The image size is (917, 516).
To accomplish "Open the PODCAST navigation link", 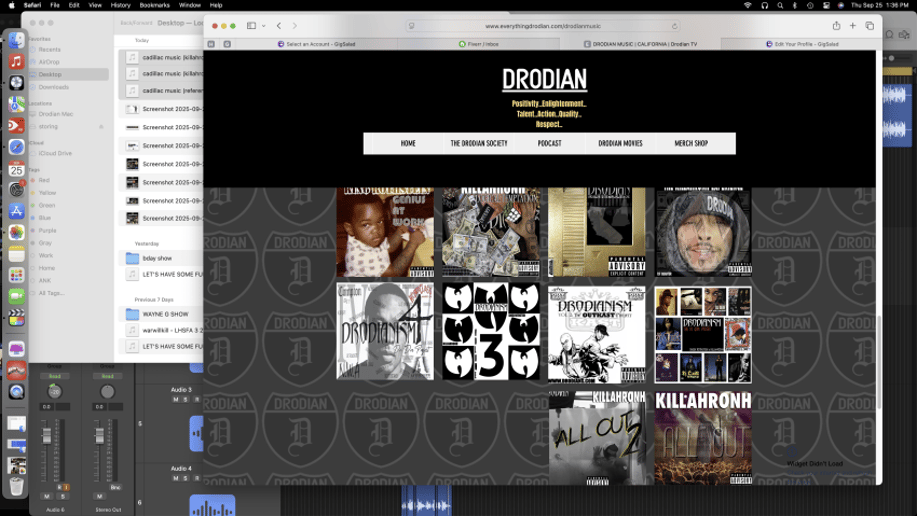I will pyautogui.click(x=550, y=143).
